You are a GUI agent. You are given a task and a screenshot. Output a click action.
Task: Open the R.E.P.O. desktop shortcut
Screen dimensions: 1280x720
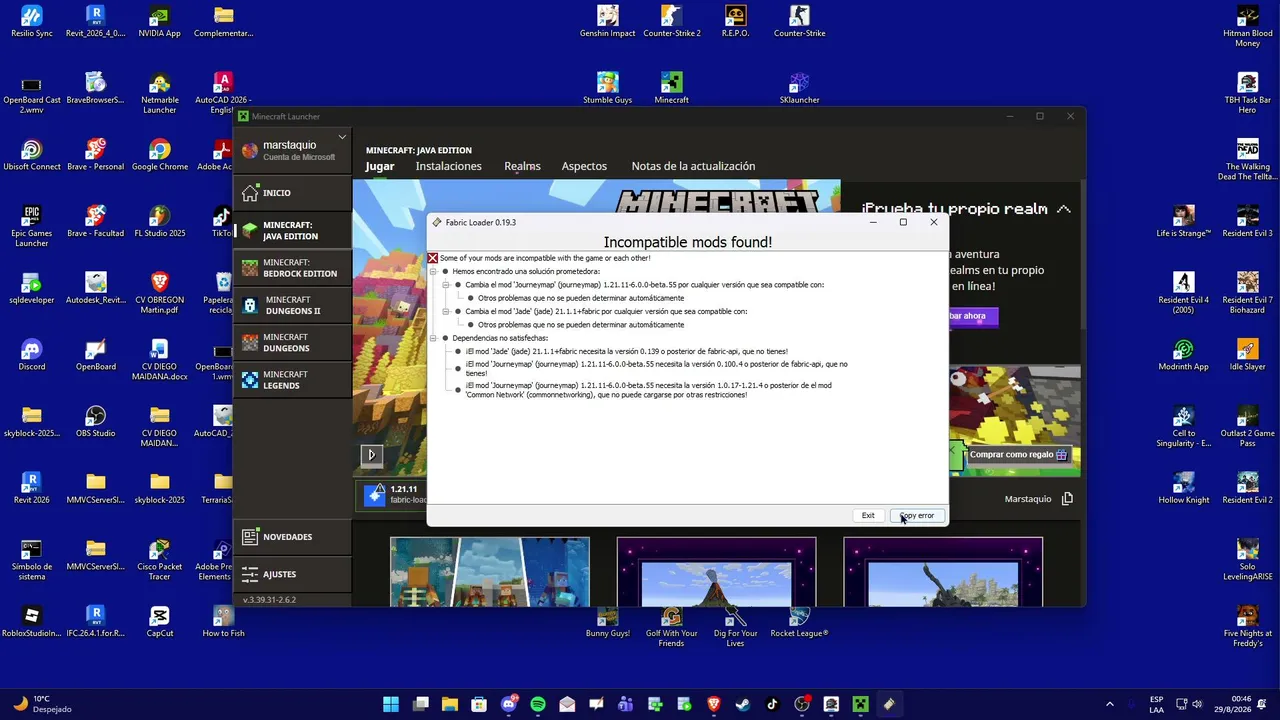pos(735,21)
